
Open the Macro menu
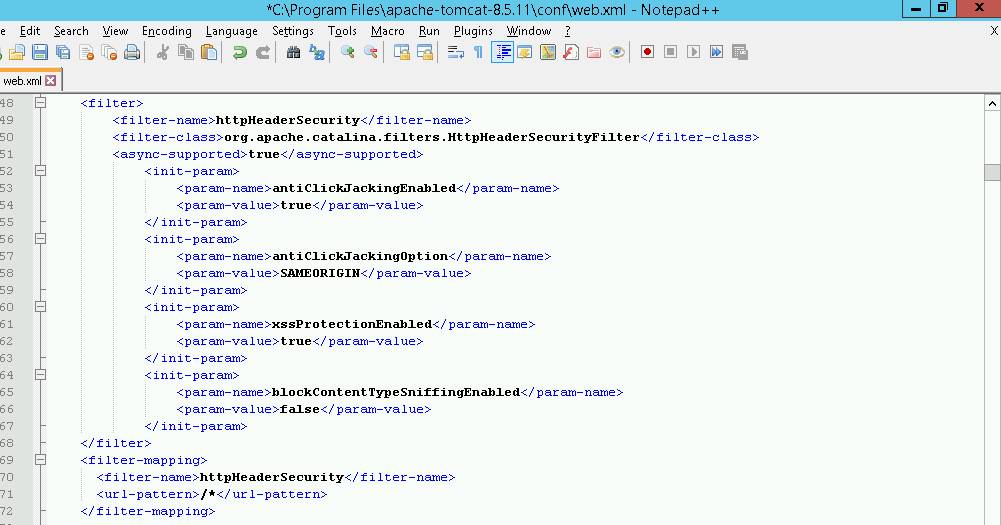[x=388, y=31]
